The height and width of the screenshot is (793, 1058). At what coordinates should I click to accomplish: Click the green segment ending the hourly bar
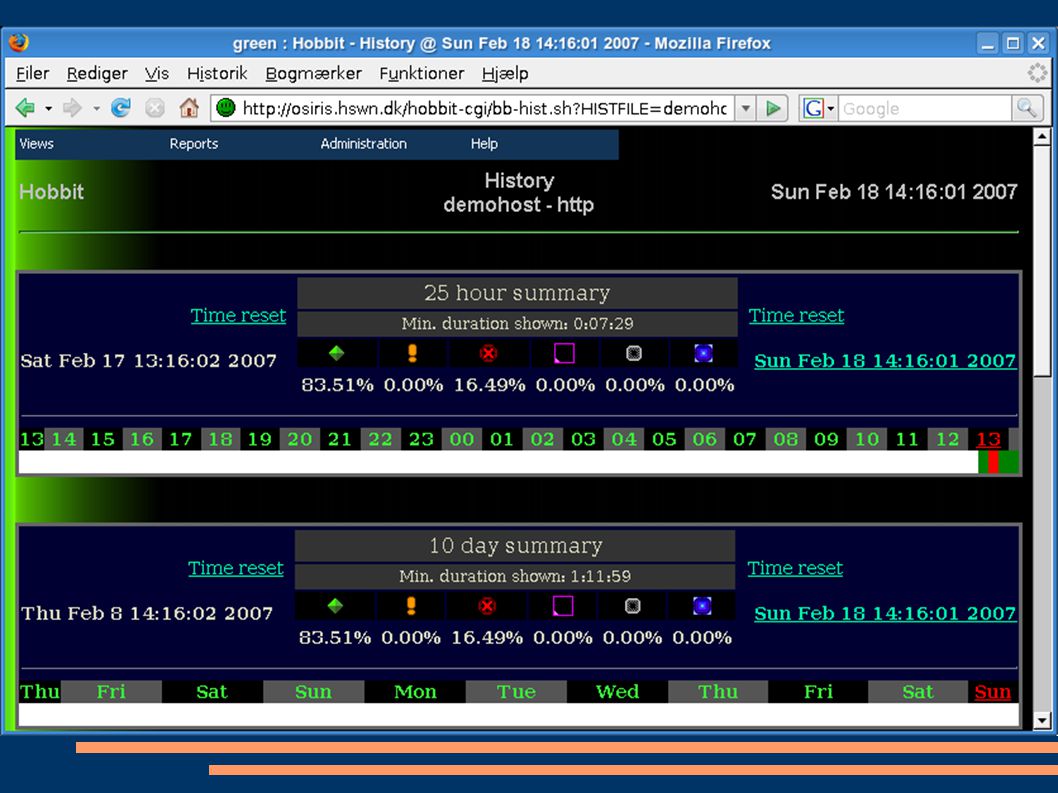click(1009, 462)
